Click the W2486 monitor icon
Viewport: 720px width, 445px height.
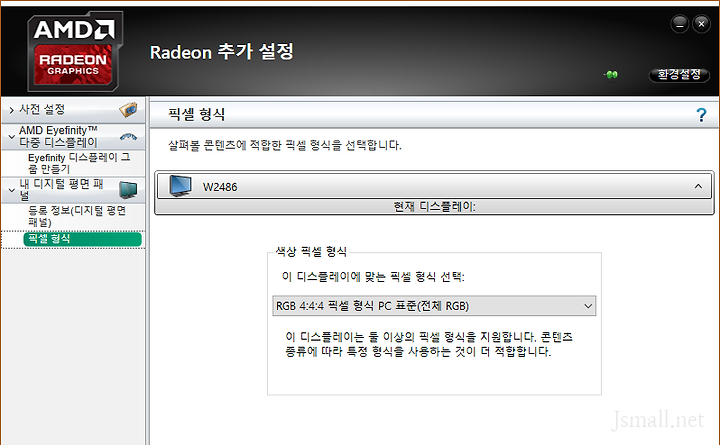(x=180, y=186)
